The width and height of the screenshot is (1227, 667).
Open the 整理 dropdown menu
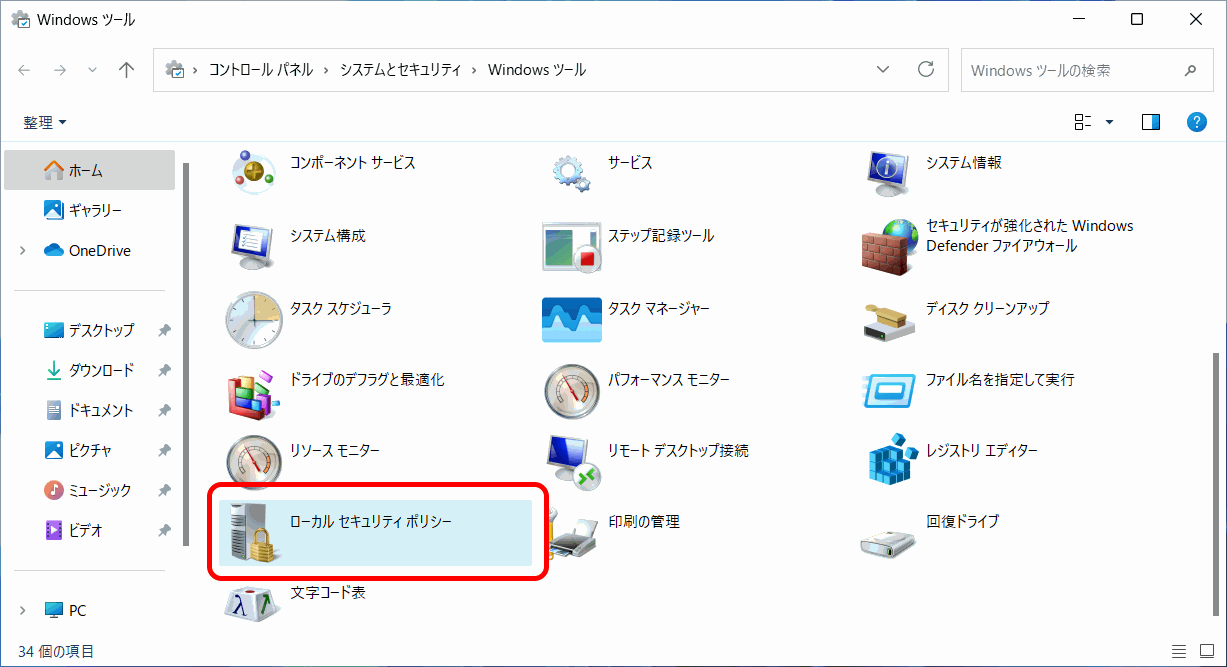click(x=45, y=122)
